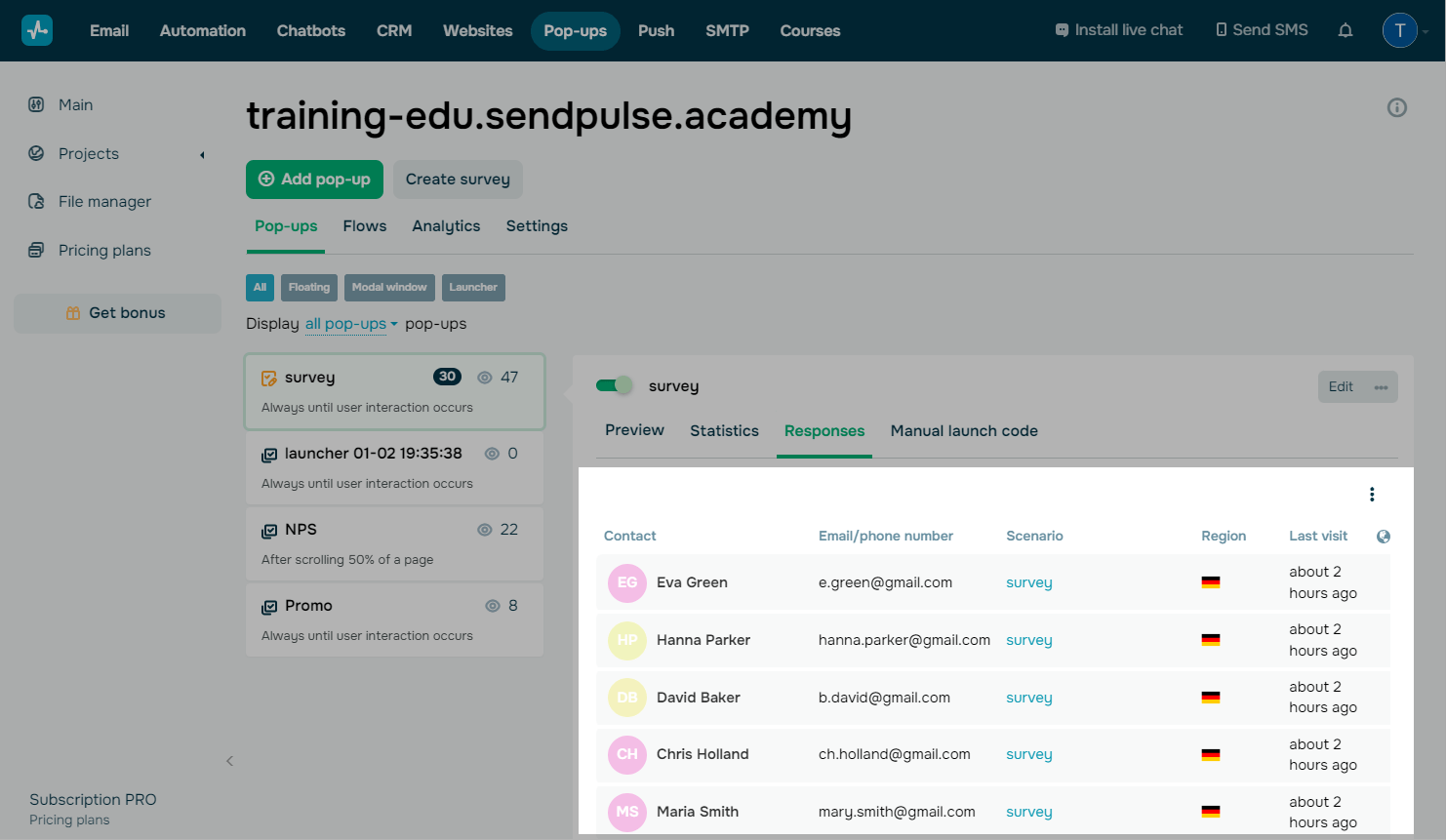Open the notifications bell
This screenshot has width=1446, height=840.
[x=1346, y=30]
